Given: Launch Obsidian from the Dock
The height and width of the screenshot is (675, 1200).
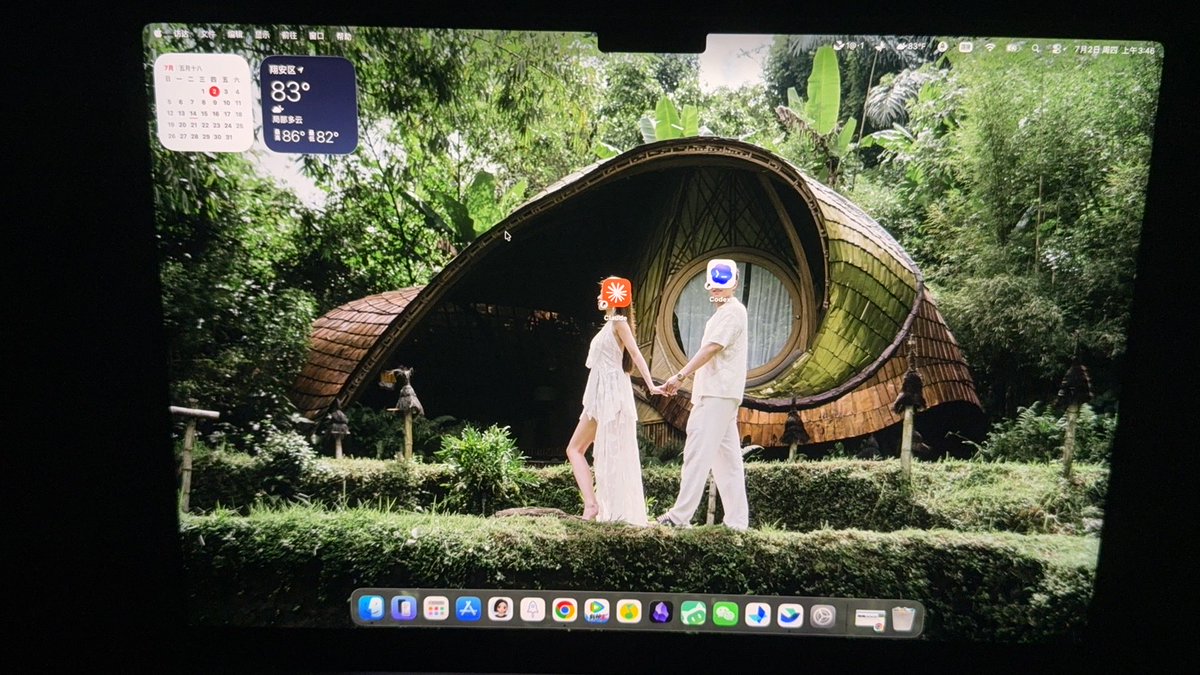Looking at the screenshot, I should pyautogui.click(x=661, y=612).
